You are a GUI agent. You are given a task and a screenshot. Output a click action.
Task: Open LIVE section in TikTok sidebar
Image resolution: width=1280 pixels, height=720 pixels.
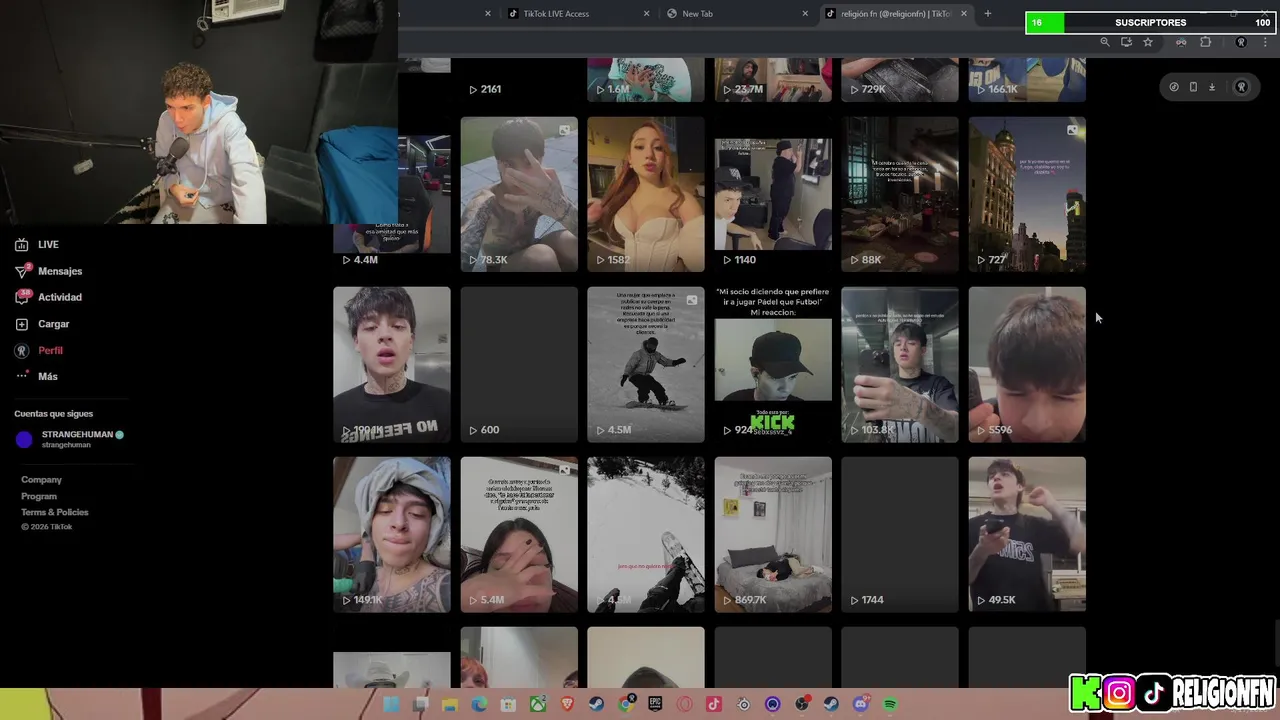coord(37,244)
